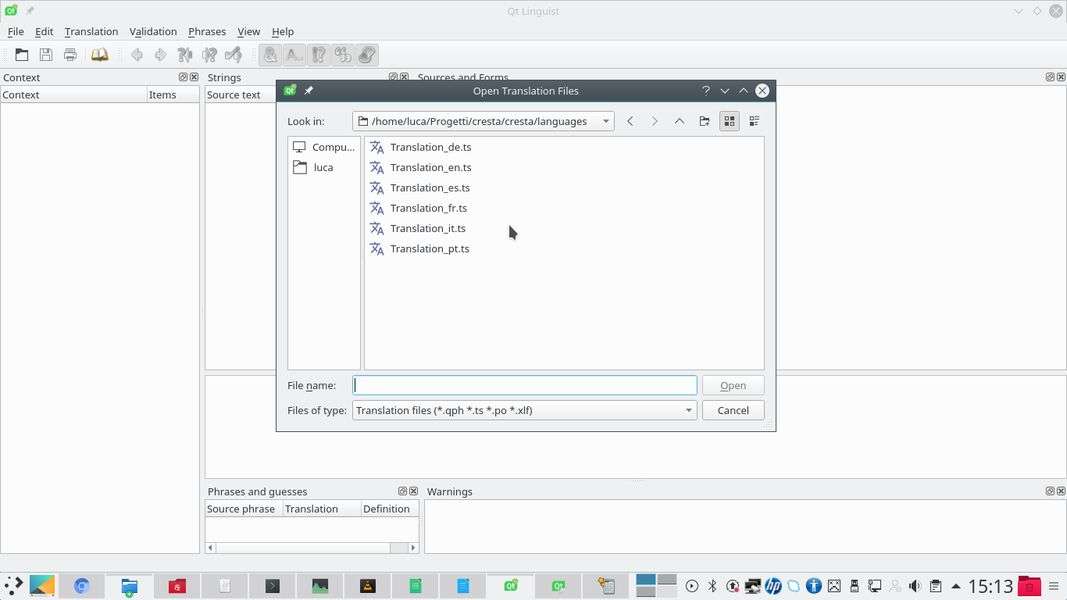The width and height of the screenshot is (1067, 600).
Task: Expand the Look in path dropdown
Action: click(605, 121)
